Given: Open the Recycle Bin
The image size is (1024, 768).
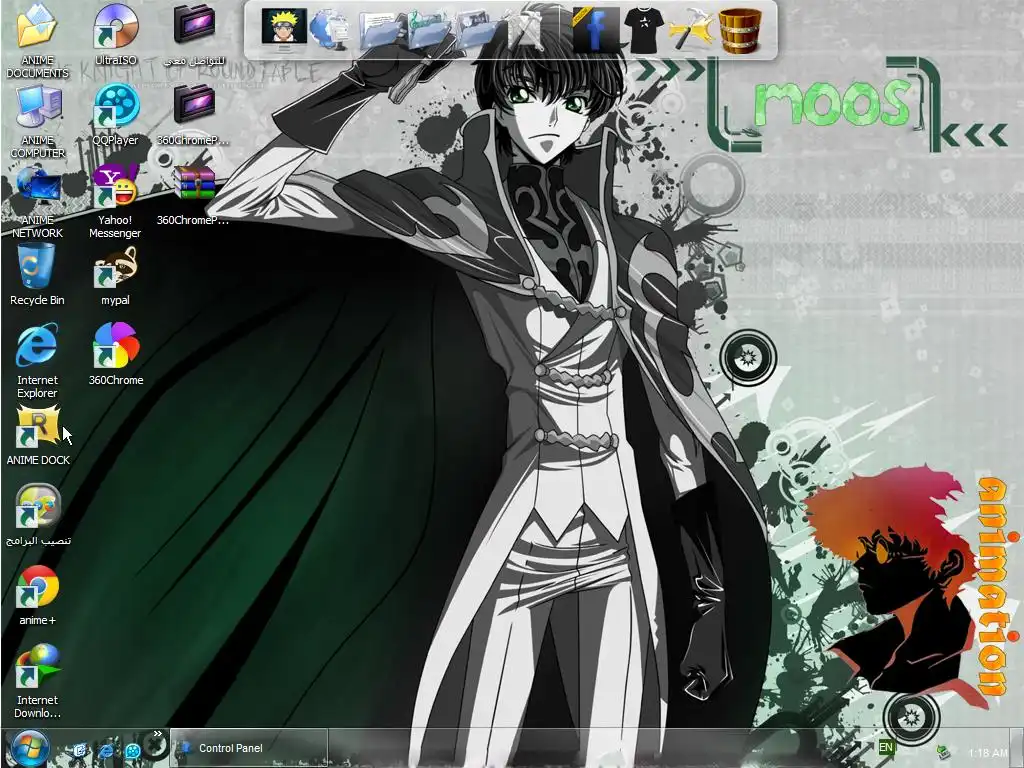Looking at the screenshot, I should [x=37, y=266].
